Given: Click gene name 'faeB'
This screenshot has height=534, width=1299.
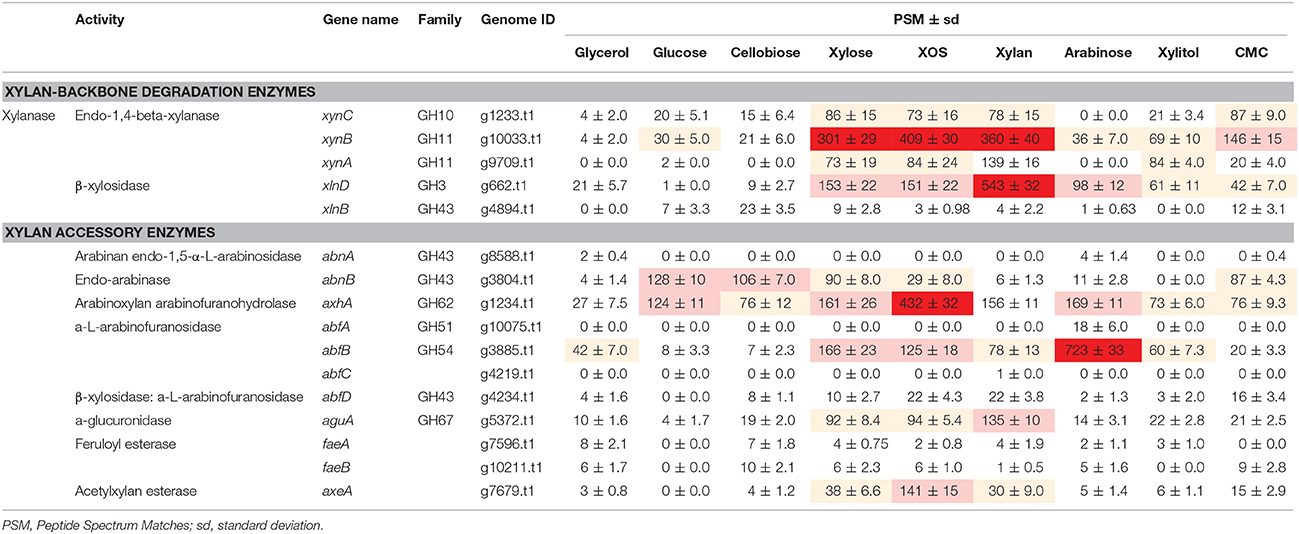Looking at the screenshot, I should point(338,466).
